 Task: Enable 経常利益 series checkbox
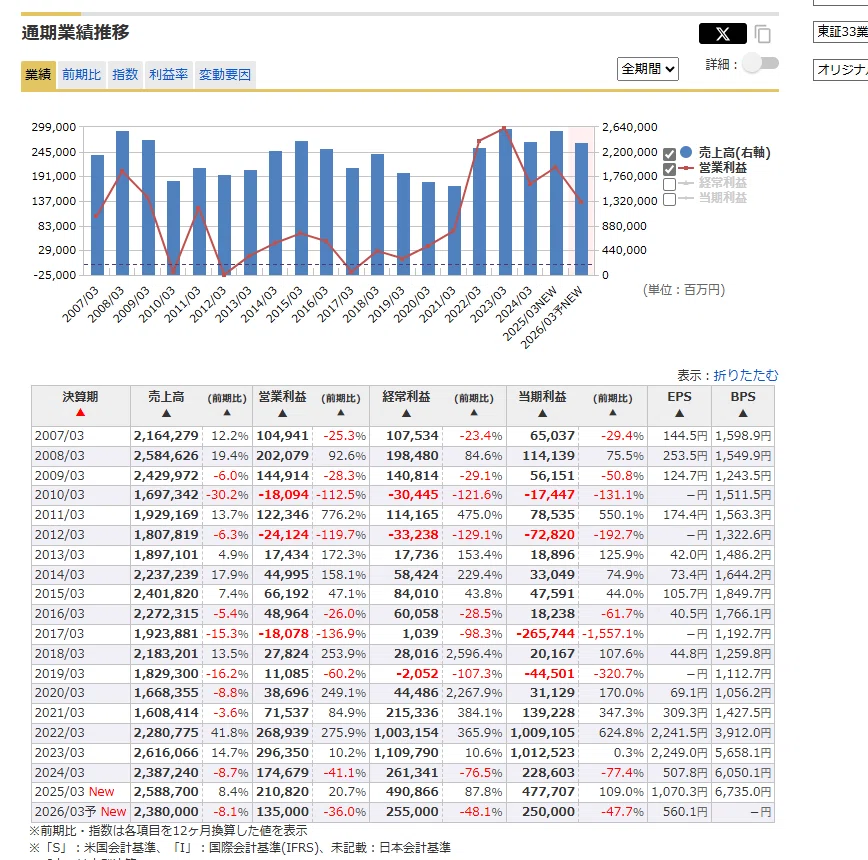[669, 184]
